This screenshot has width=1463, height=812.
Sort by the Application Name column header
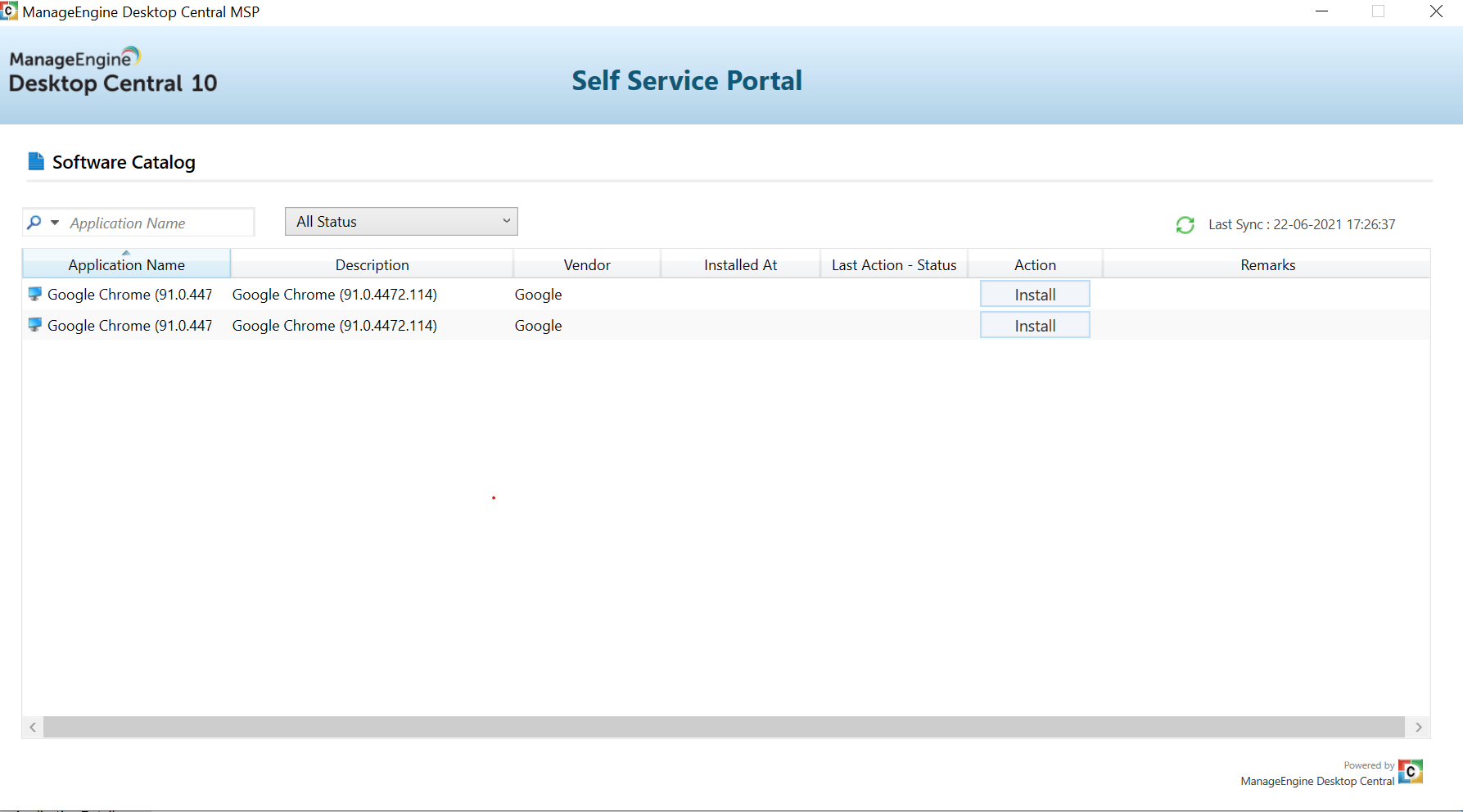tap(126, 264)
